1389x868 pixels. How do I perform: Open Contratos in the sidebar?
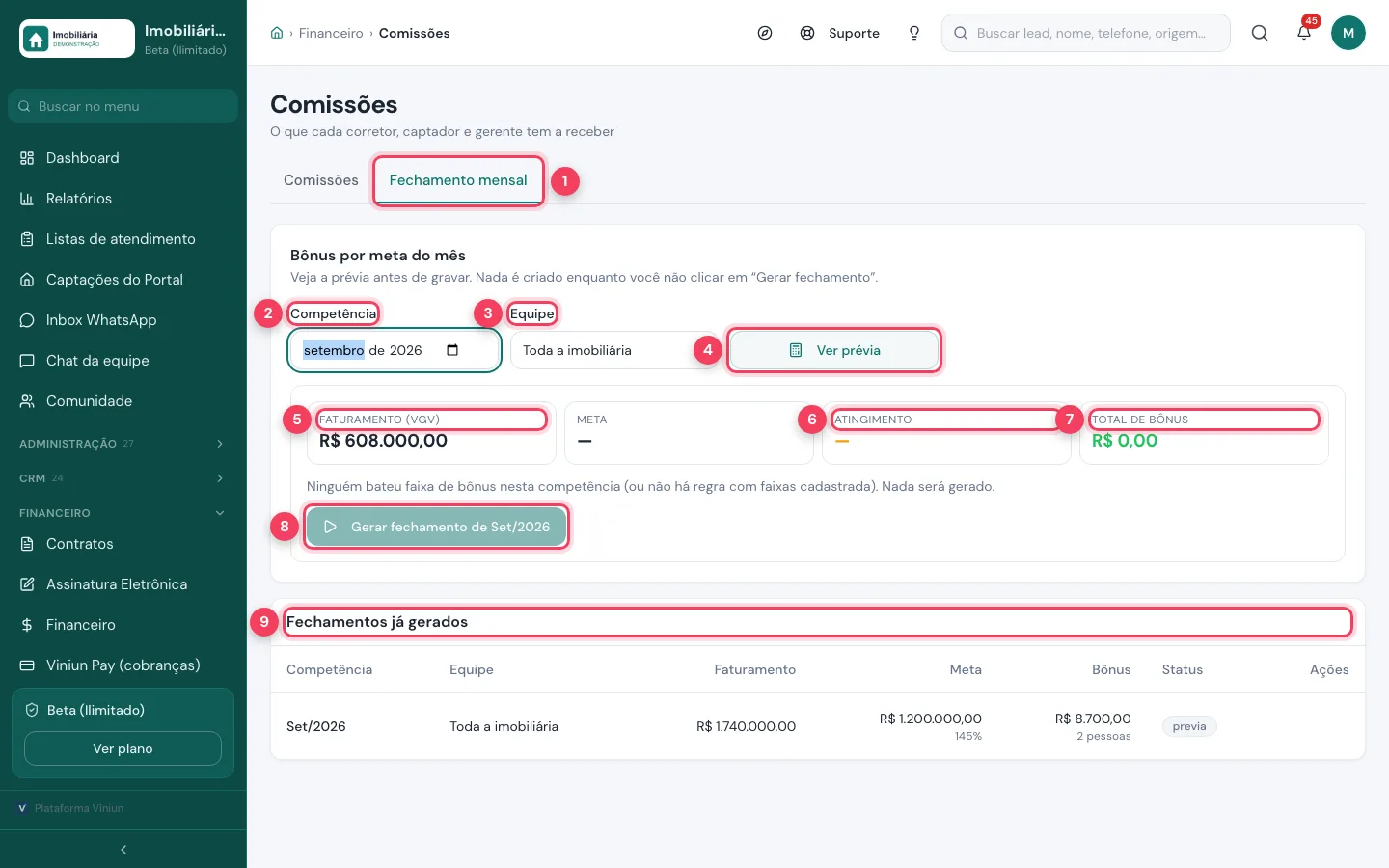[x=123, y=544]
